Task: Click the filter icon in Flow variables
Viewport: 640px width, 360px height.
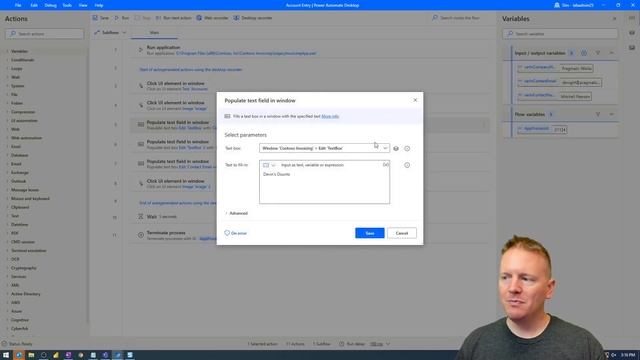Action: click(598, 115)
